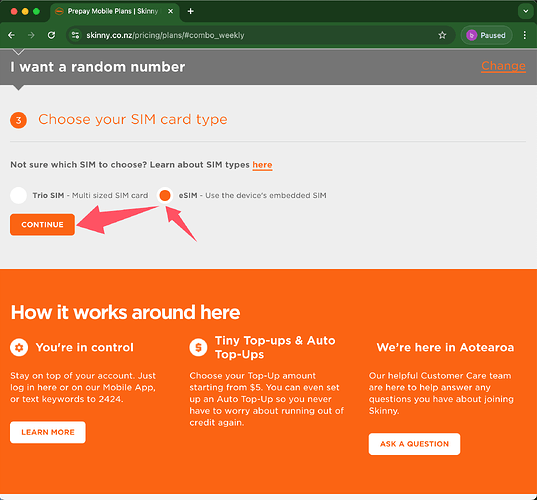Select the eSIM radio option
537x500 pixels.
click(165, 195)
